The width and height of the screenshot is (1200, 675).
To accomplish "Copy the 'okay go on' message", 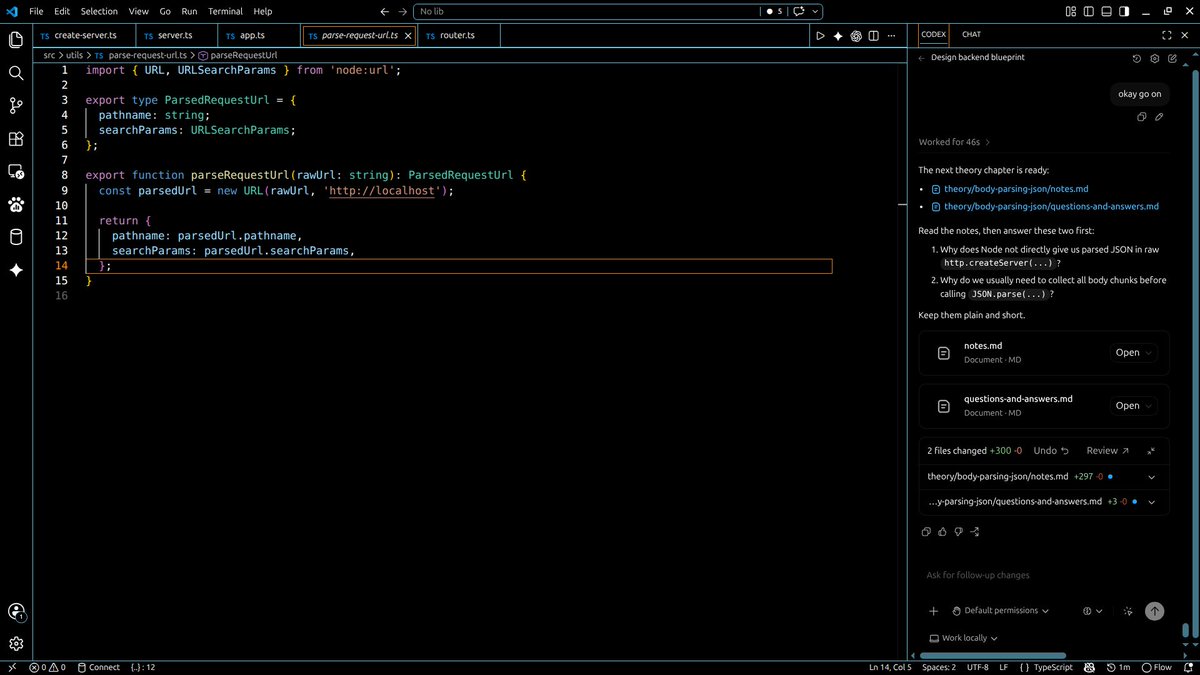I will click(x=1141, y=117).
